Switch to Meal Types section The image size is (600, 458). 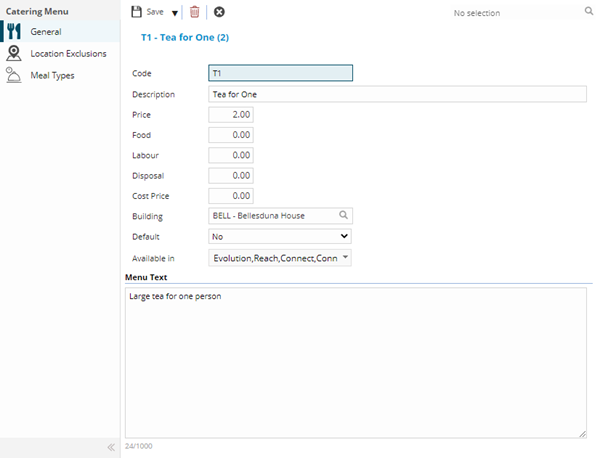[x=52, y=75]
